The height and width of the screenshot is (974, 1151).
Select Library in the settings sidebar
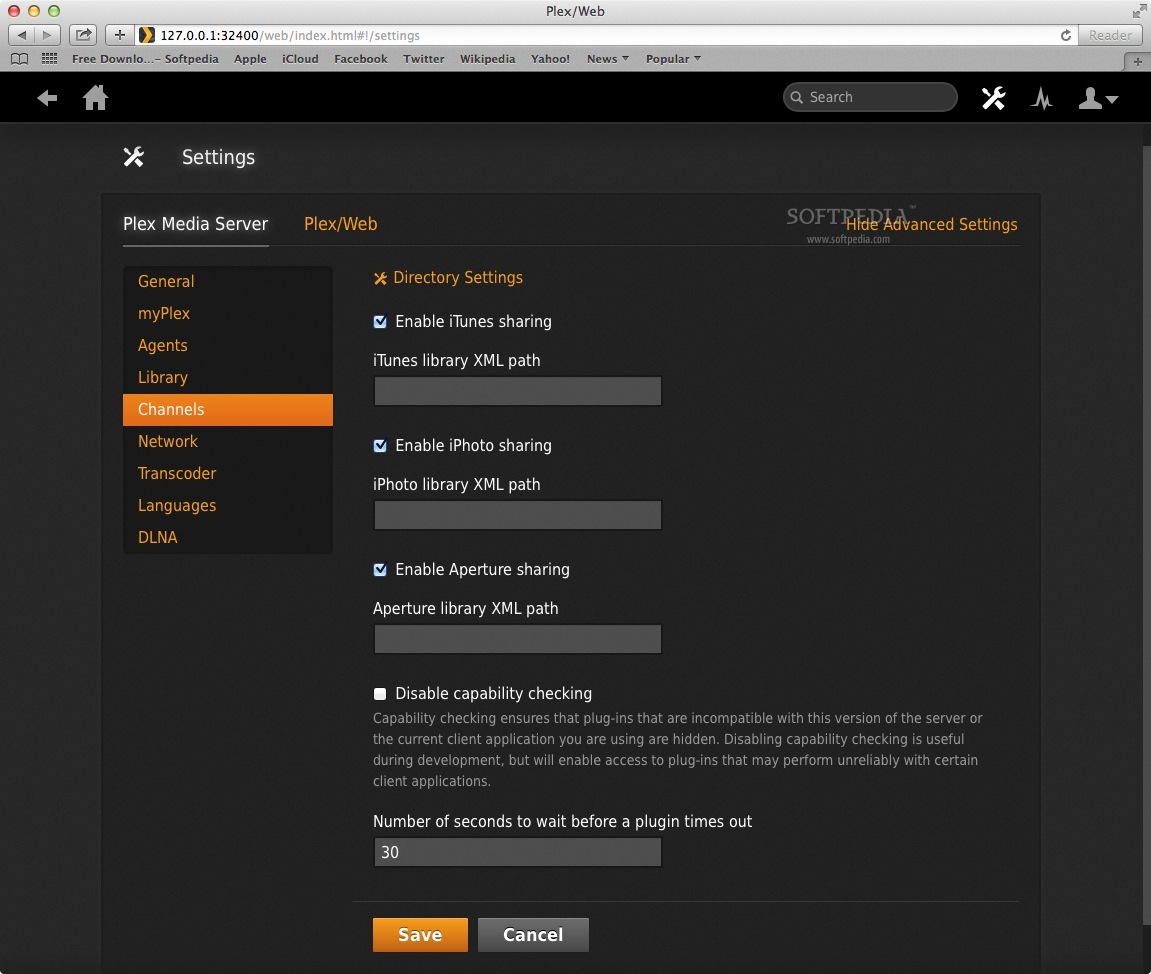click(228, 377)
